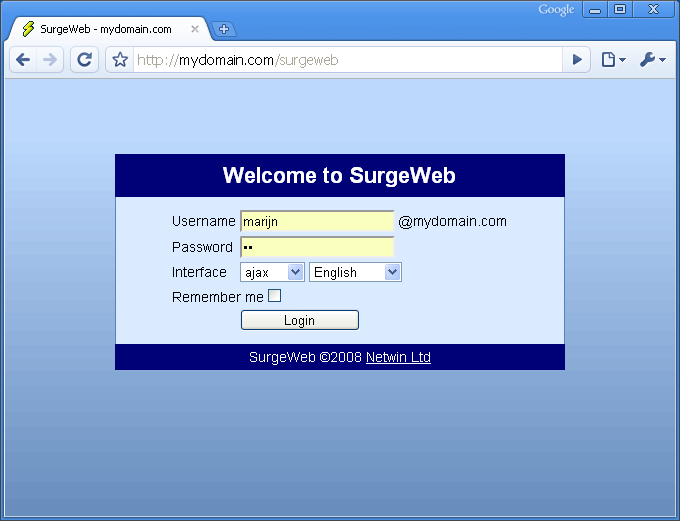Click the browser Back arrow button
680x521 pixels.
(x=23, y=60)
